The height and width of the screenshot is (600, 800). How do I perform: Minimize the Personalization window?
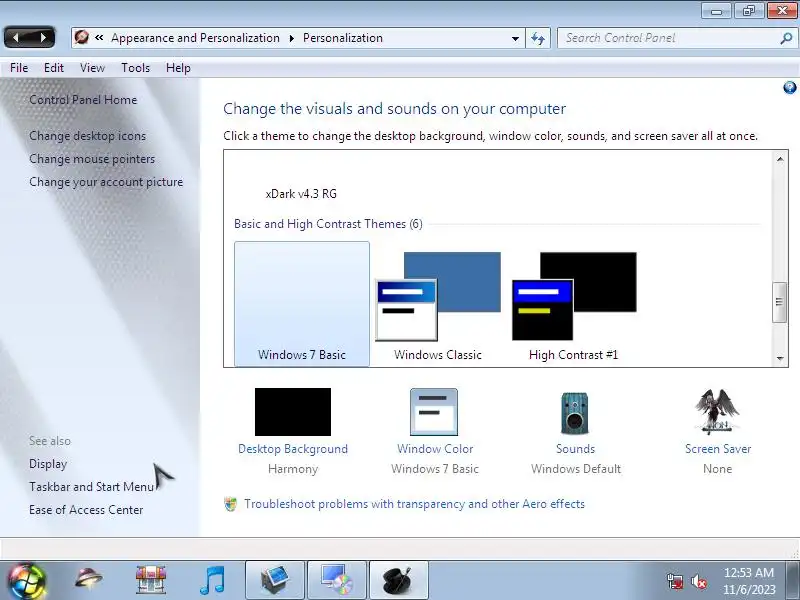click(716, 11)
